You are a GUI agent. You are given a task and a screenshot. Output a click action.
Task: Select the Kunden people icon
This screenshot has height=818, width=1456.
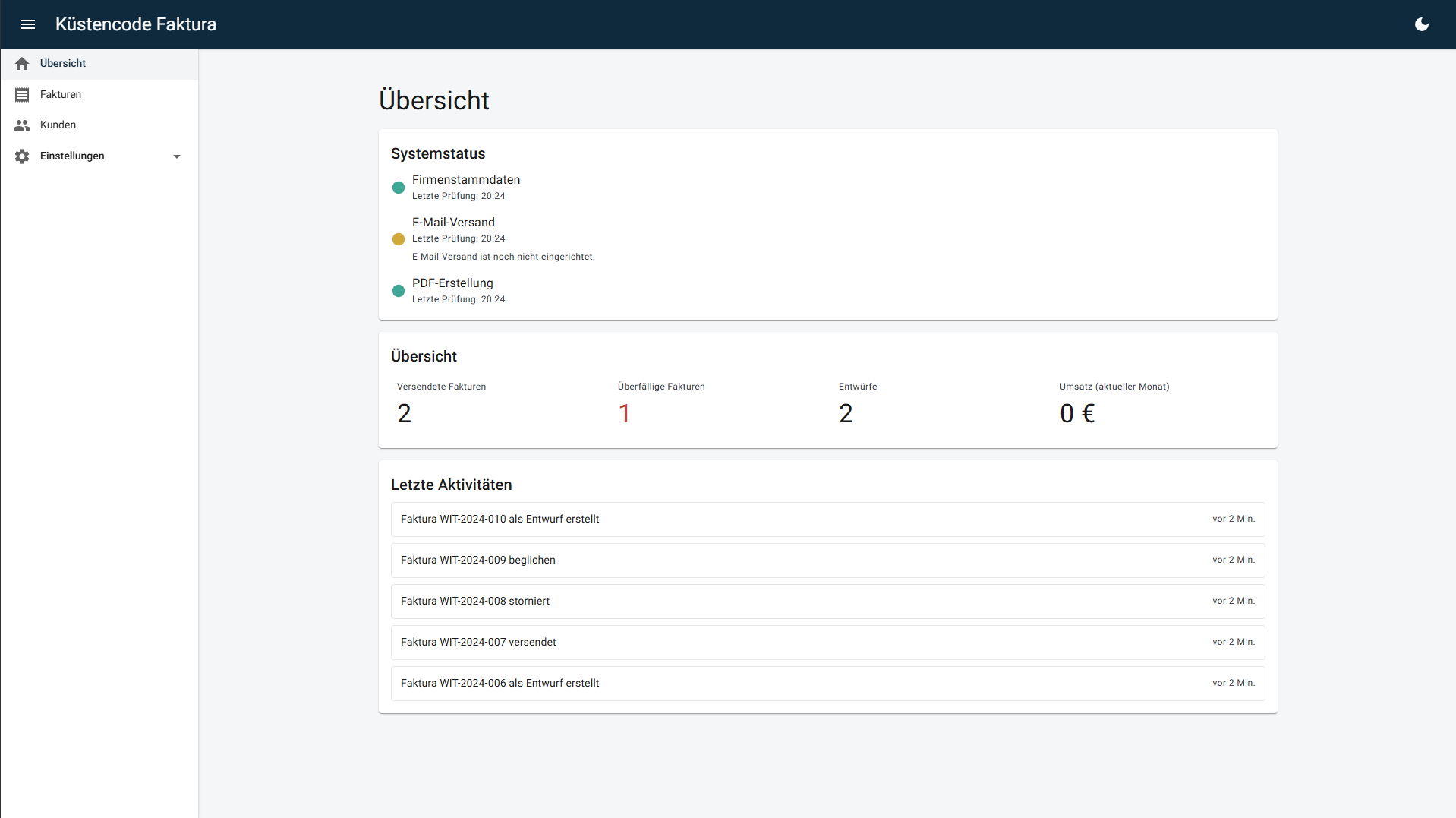pos(22,125)
